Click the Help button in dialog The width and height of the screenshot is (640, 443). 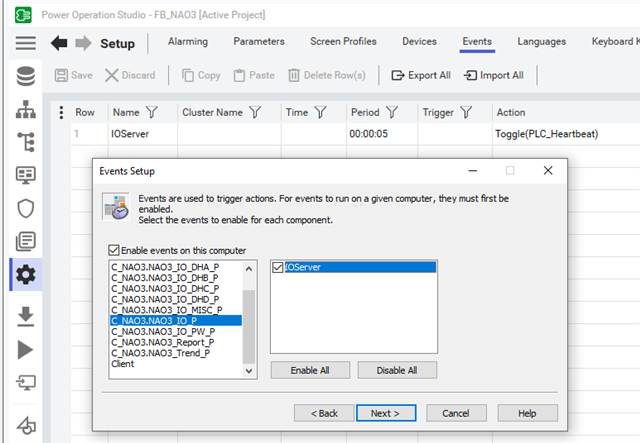tap(527, 413)
